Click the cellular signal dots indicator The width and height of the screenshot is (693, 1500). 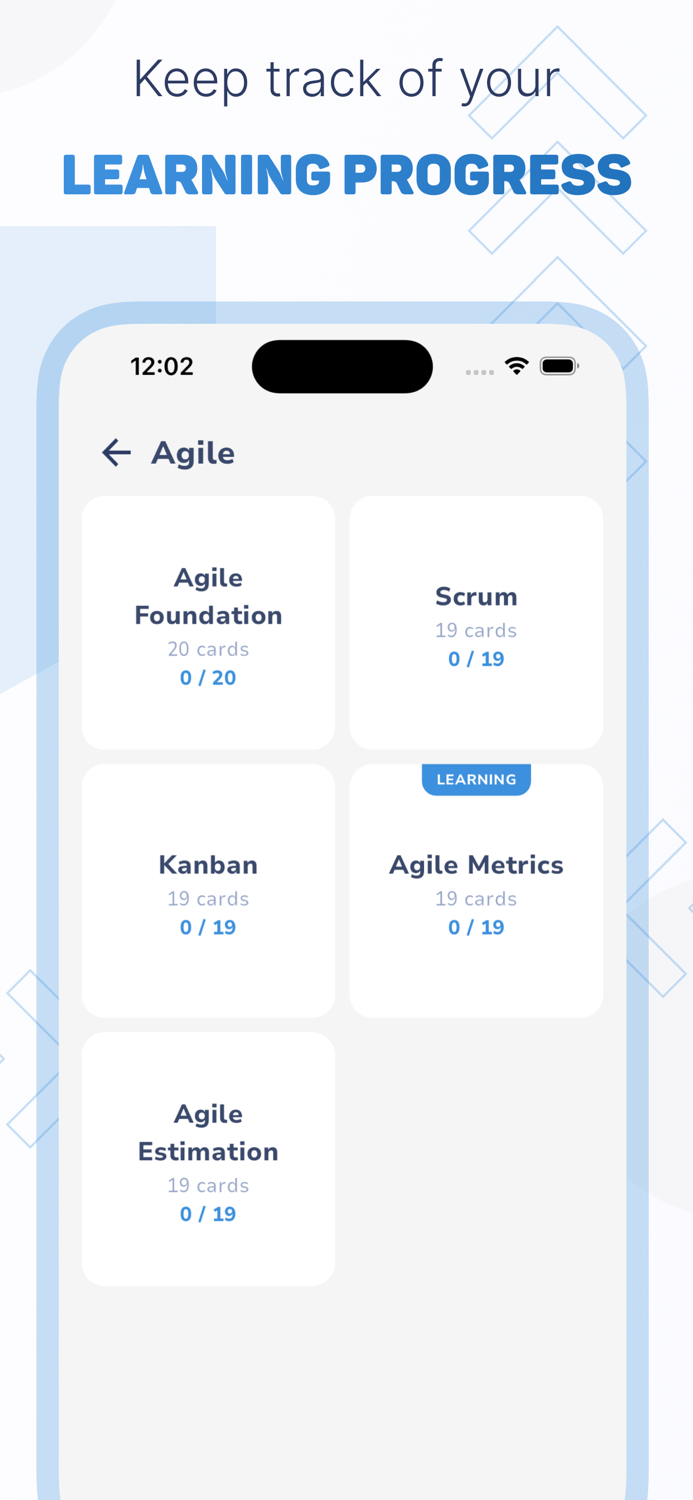480,371
